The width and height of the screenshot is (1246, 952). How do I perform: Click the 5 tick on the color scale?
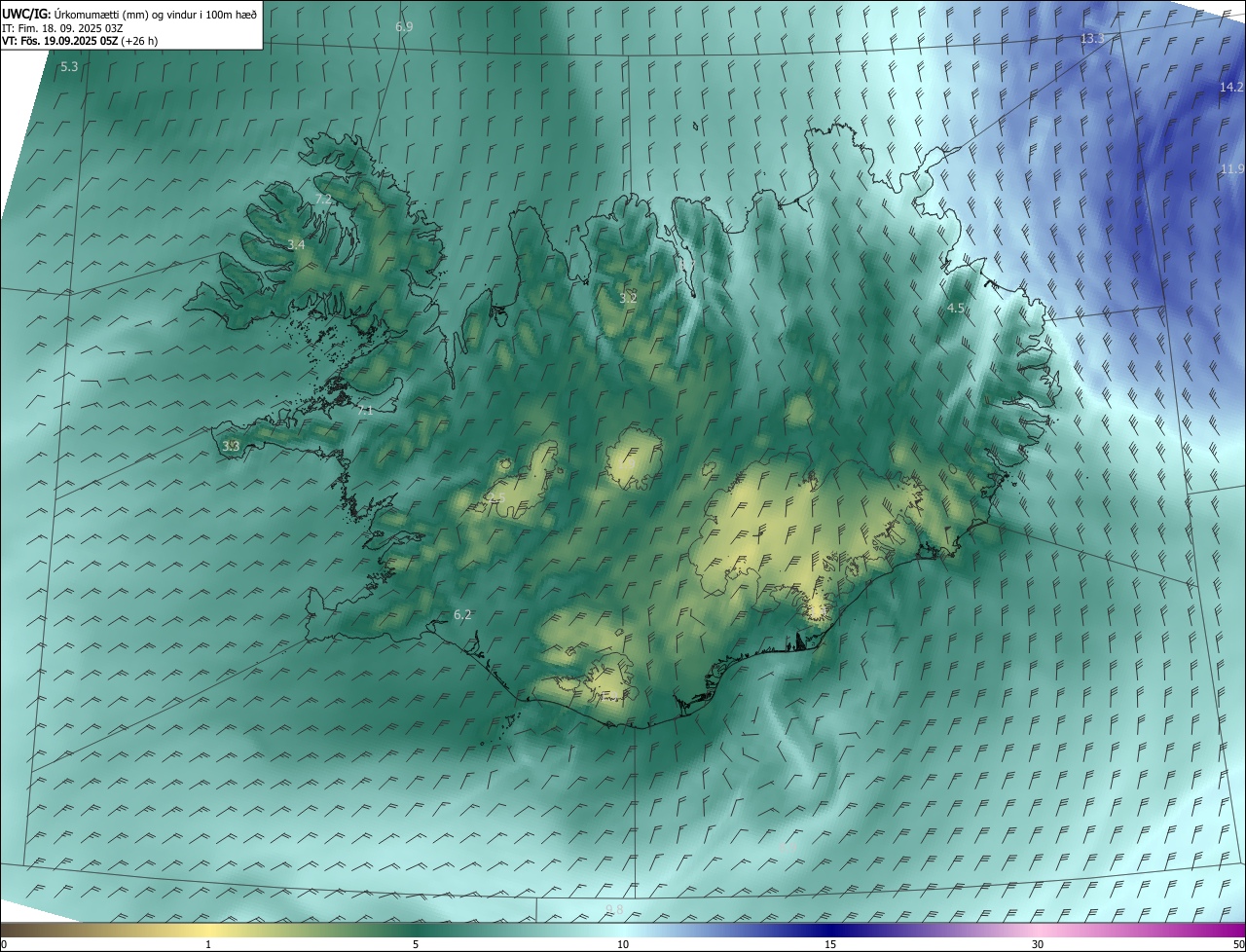[x=416, y=945]
